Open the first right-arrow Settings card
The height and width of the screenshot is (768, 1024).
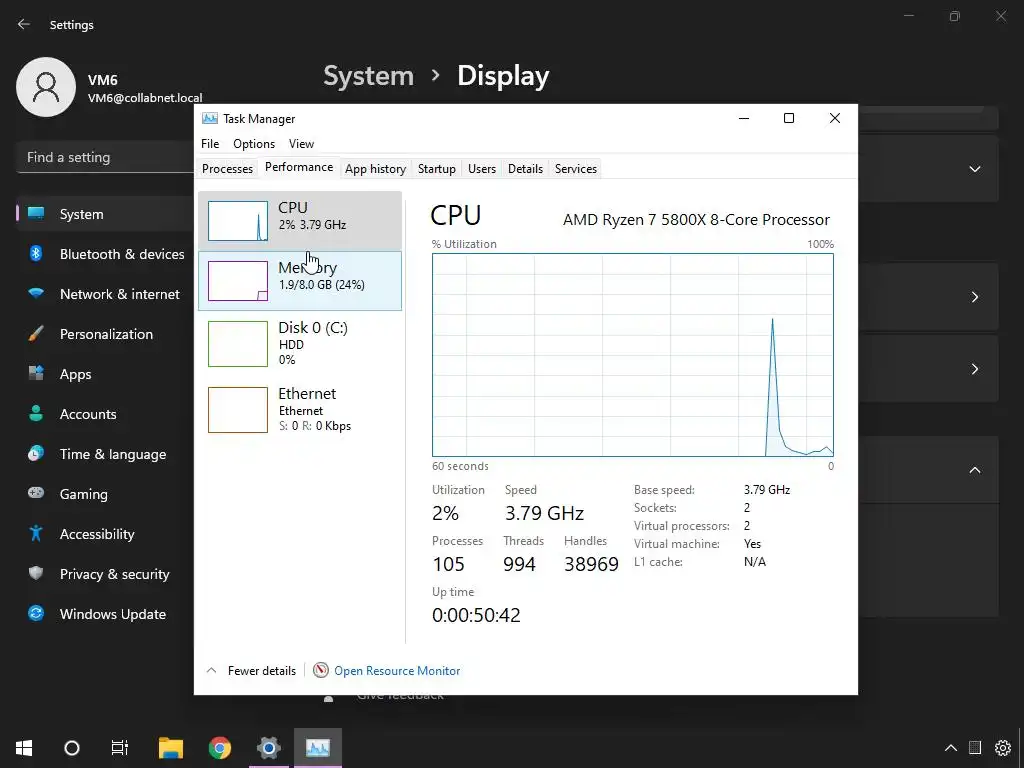pos(974,297)
